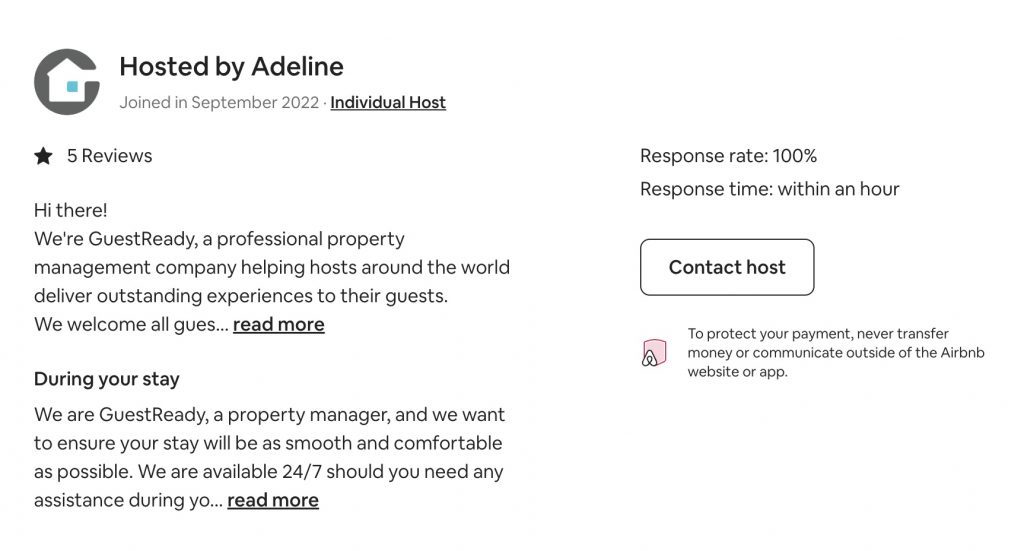Click the payment protection warning text
This screenshot has width=1024, height=551.
[x=835, y=353]
